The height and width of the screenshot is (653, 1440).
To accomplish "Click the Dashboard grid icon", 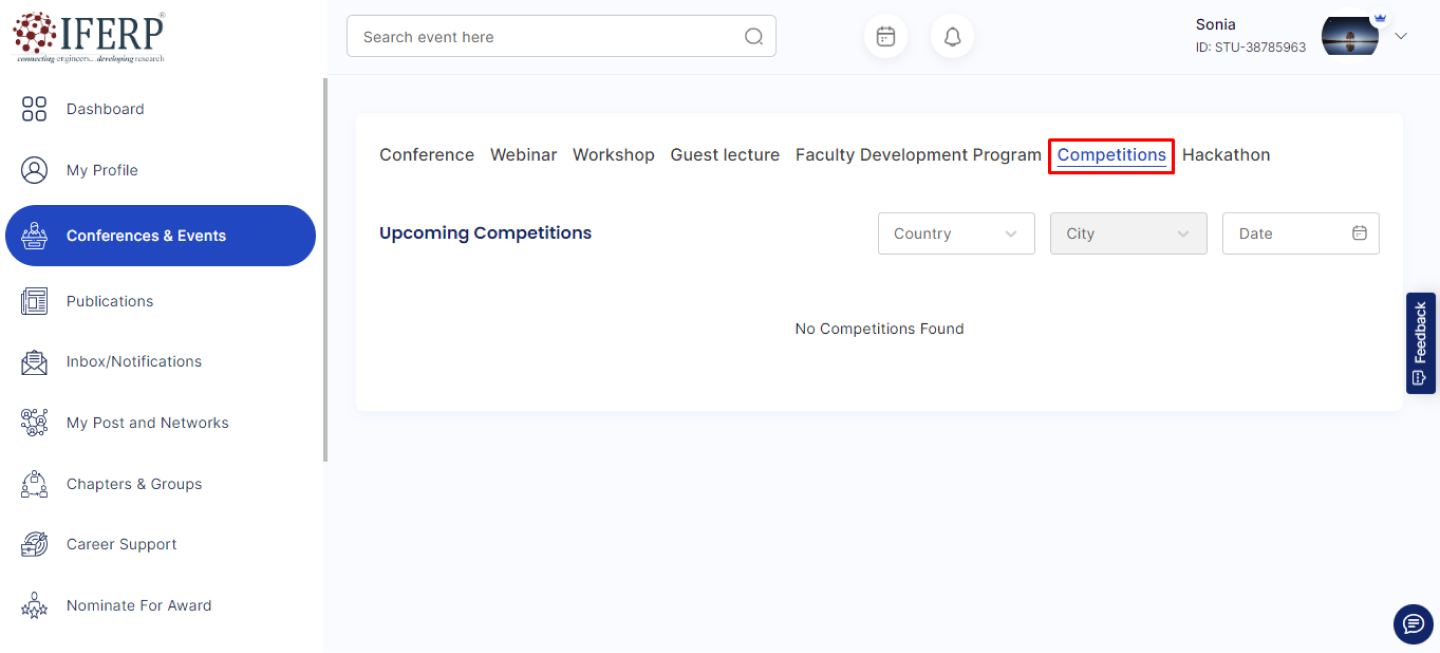I will 34,109.
